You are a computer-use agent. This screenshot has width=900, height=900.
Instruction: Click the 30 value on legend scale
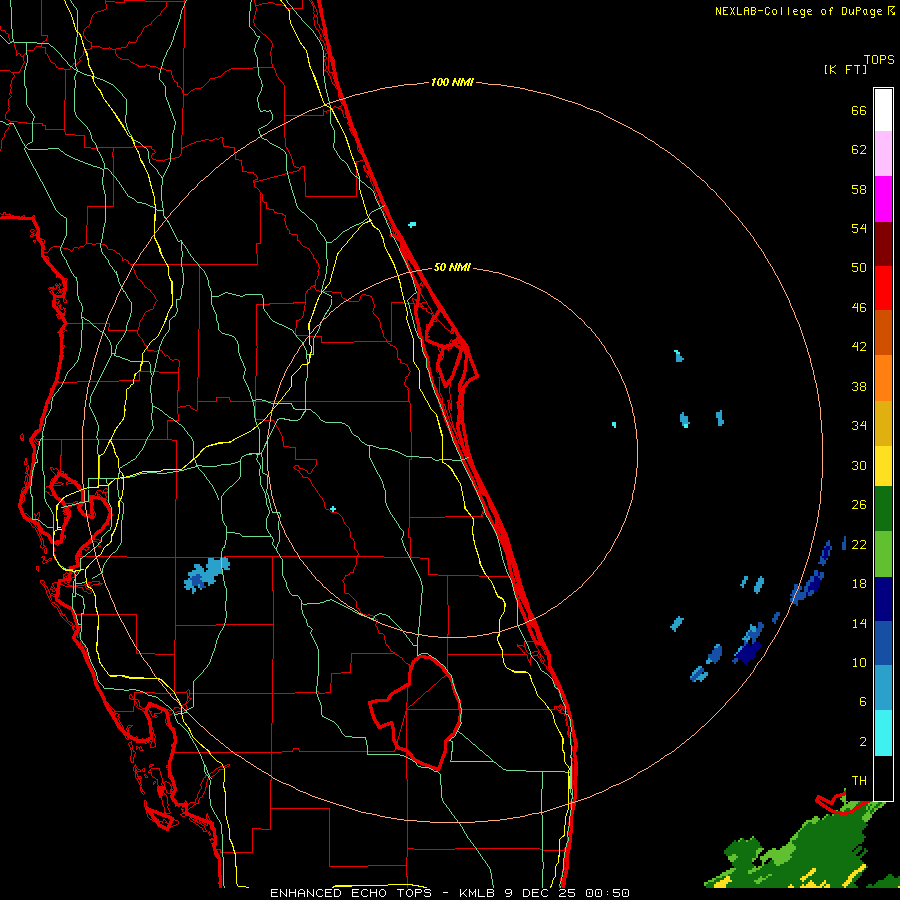point(859,465)
